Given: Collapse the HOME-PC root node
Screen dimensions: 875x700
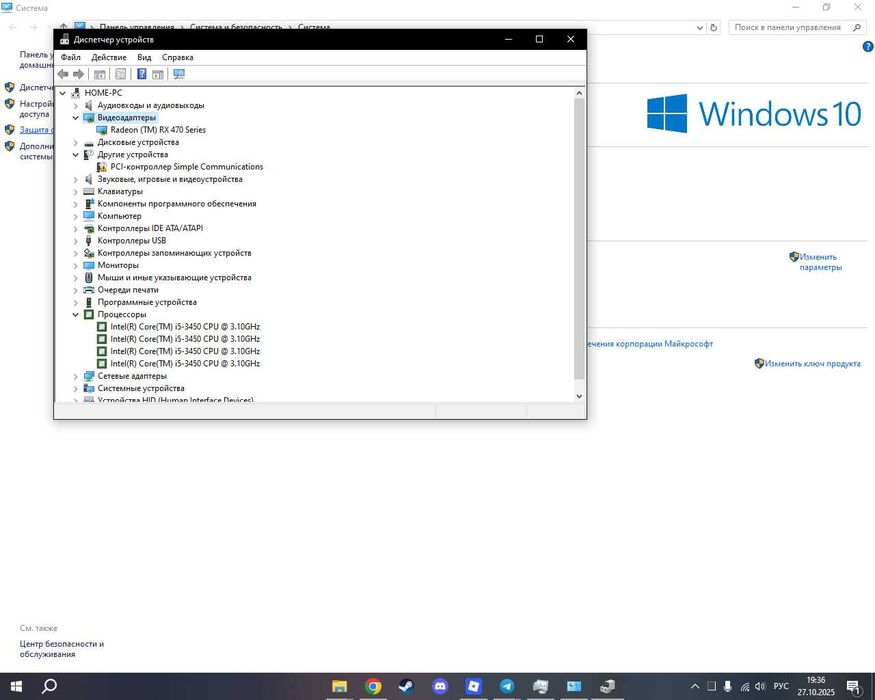Looking at the screenshot, I should [63, 93].
